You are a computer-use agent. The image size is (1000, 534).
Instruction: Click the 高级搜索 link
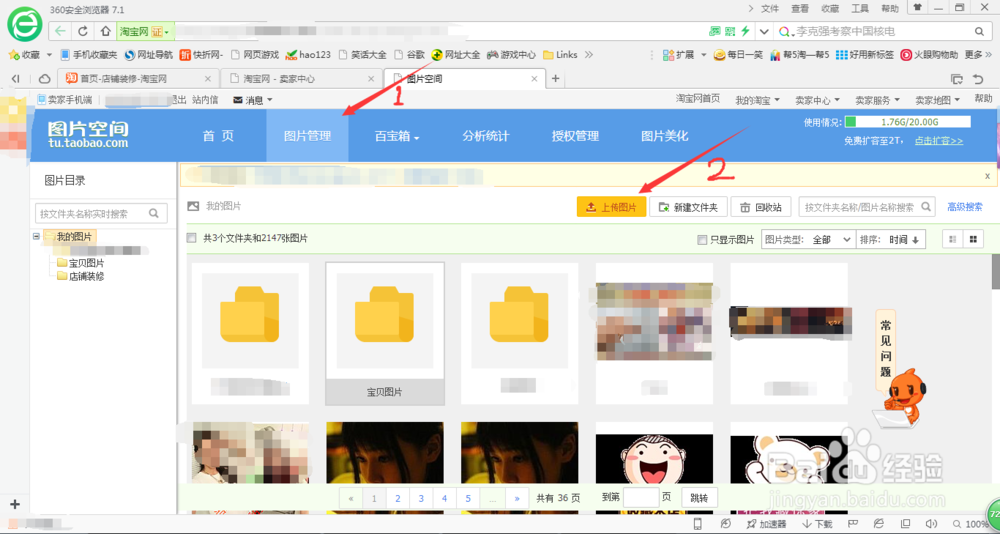click(965, 207)
